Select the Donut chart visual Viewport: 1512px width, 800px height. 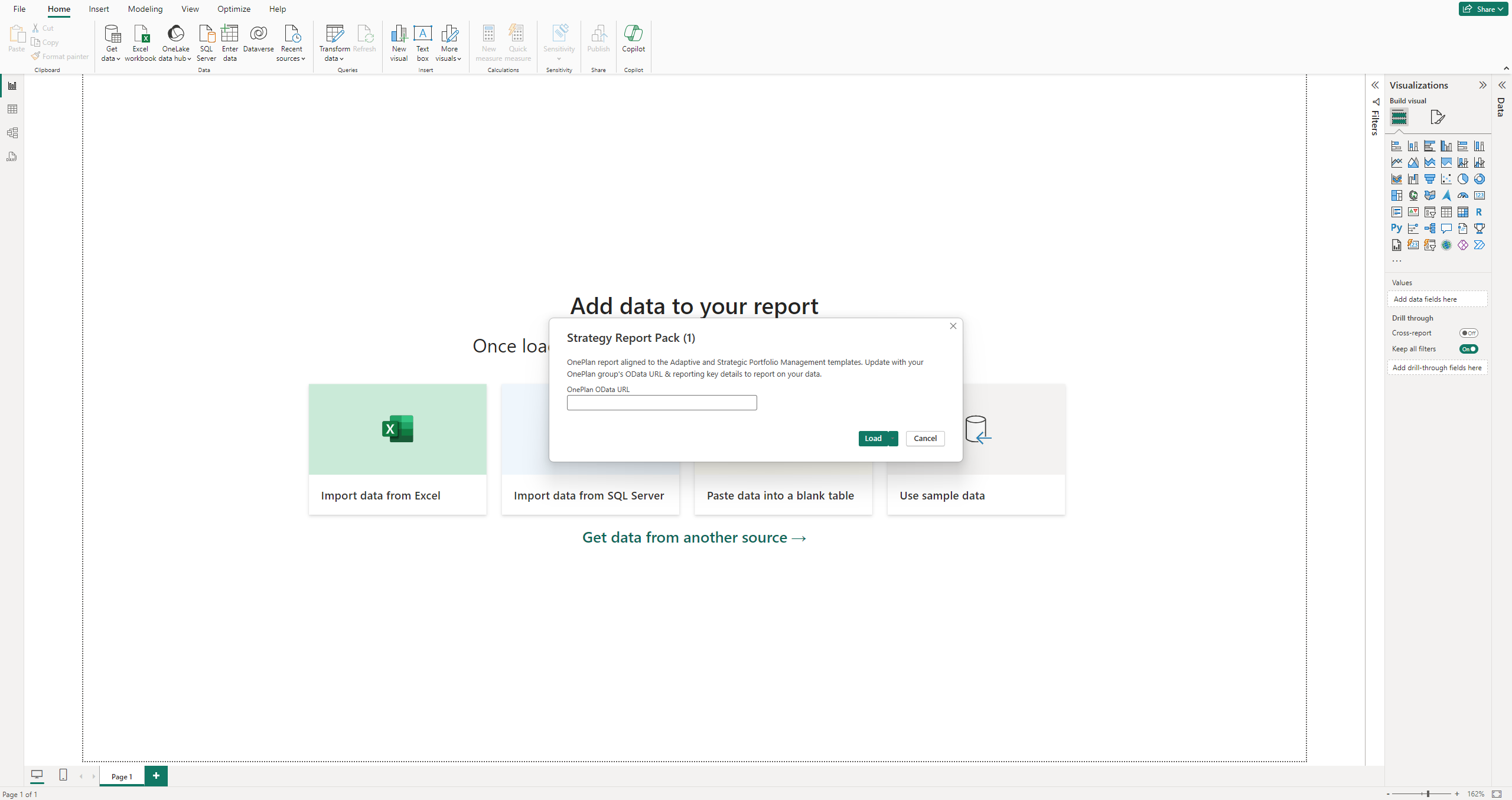pos(1479,179)
